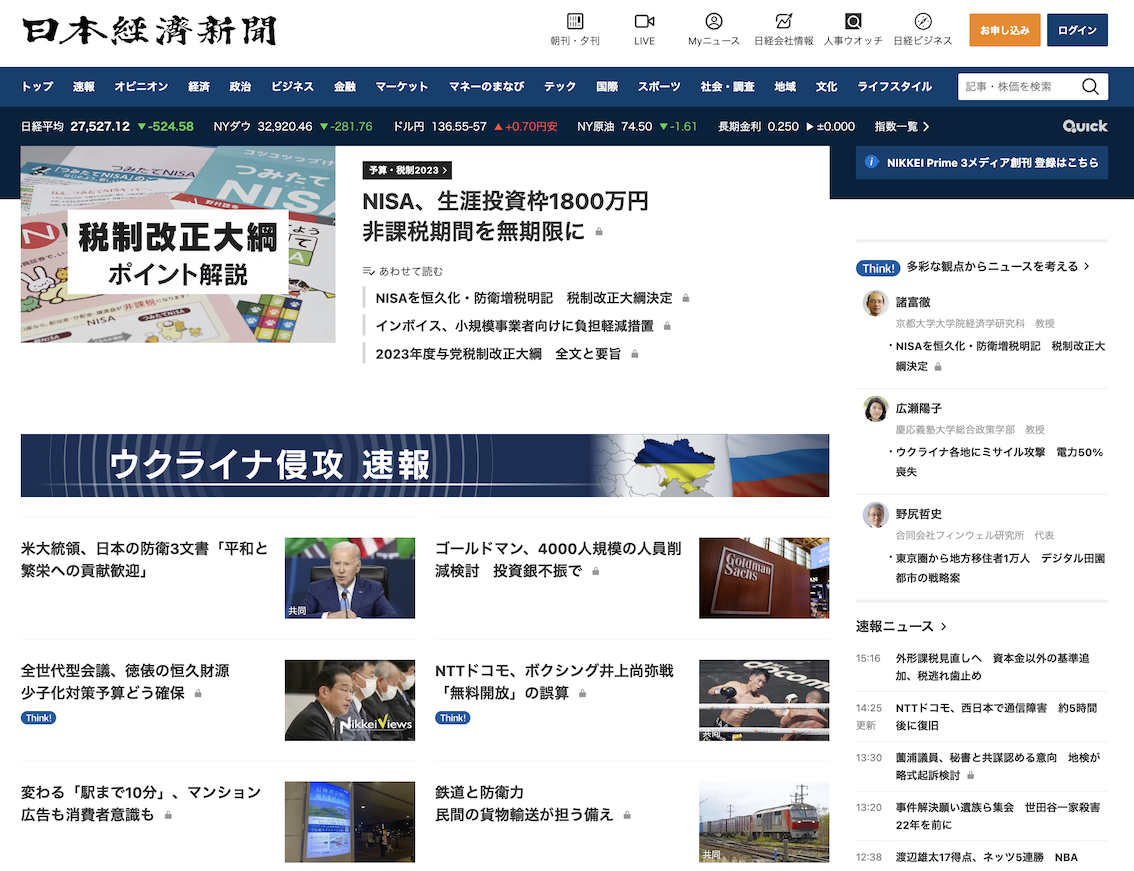Select トップ in navigation bar

[37, 87]
